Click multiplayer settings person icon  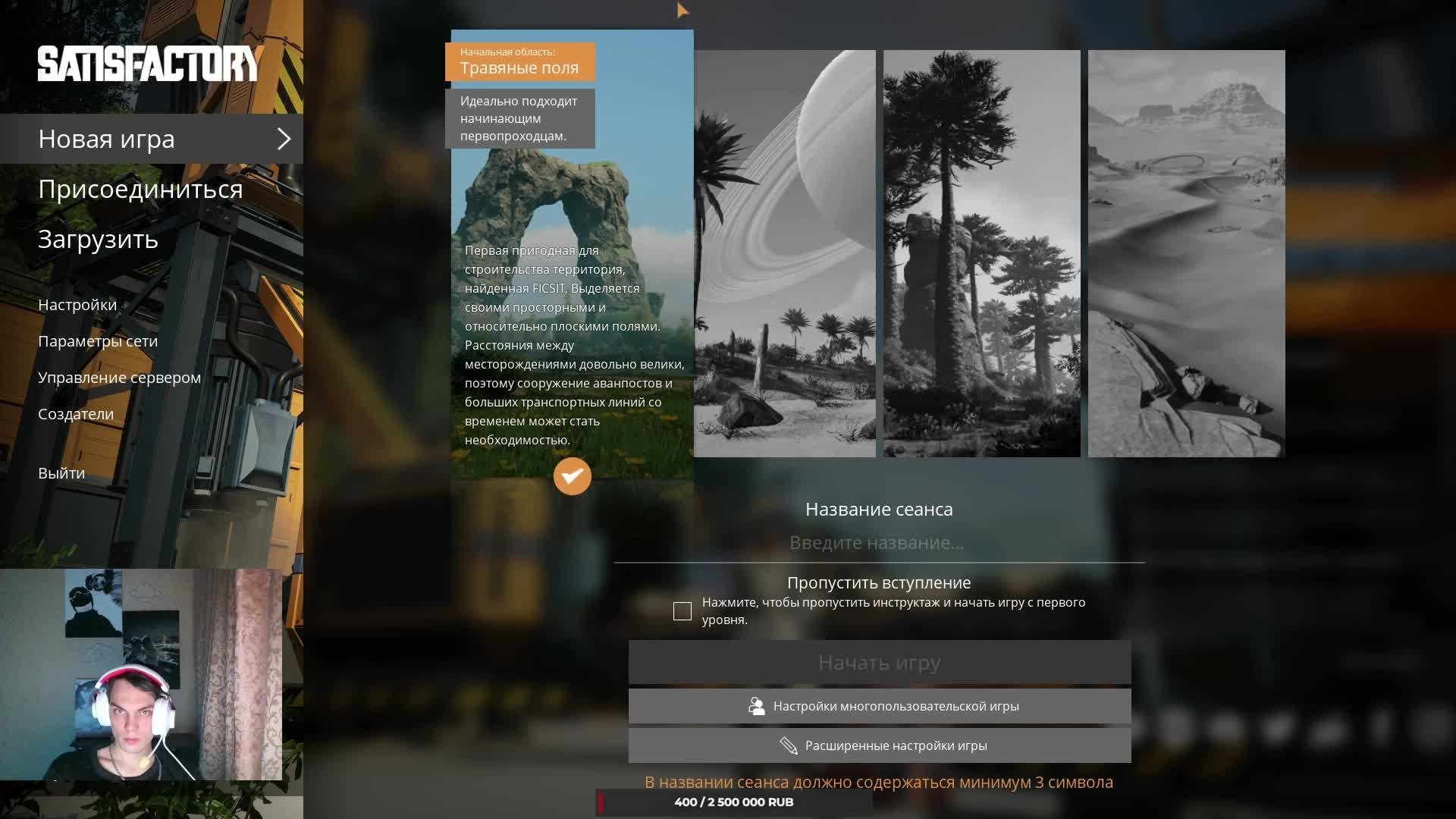pos(756,706)
